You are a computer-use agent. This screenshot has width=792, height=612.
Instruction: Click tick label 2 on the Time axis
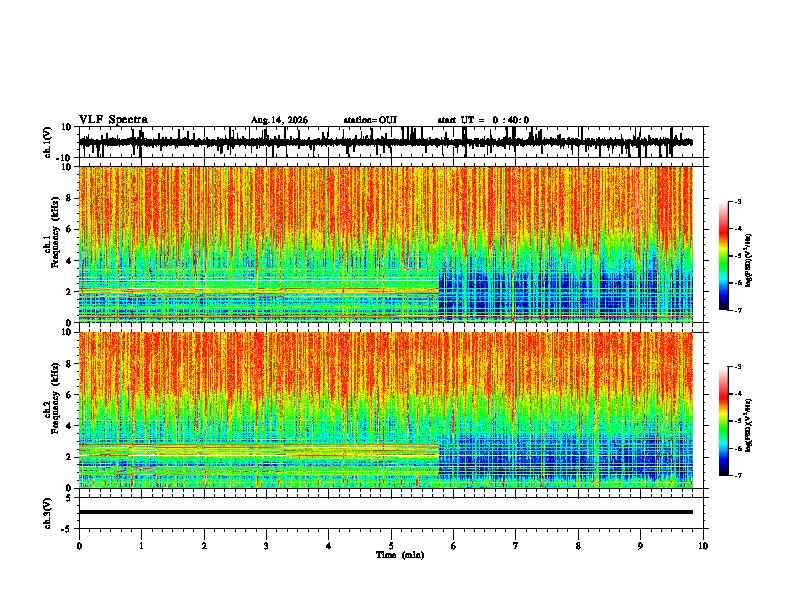(x=204, y=546)
